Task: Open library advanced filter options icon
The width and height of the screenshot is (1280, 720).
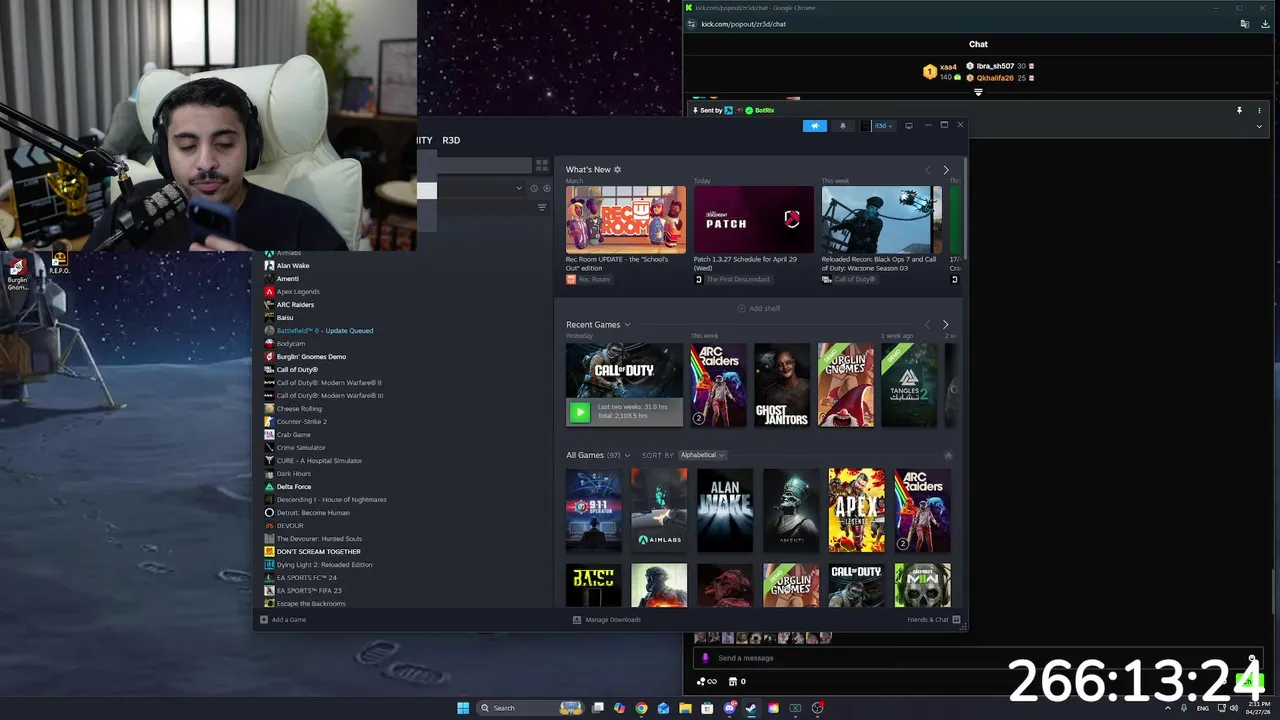Action: pos(542,207)
